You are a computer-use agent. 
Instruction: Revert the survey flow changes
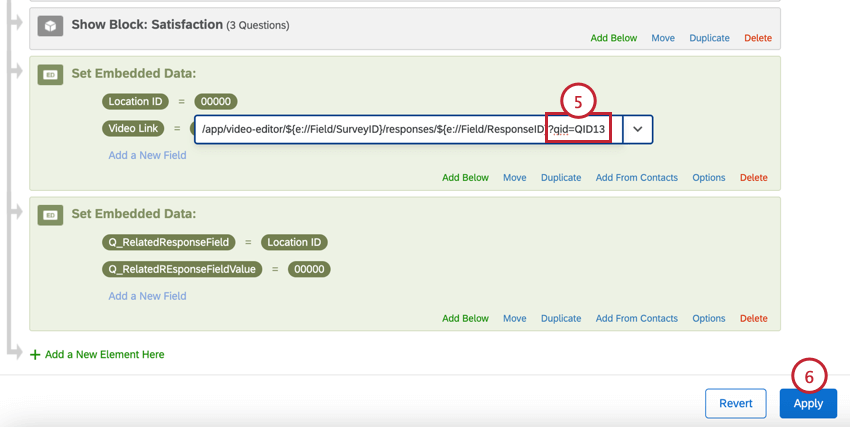coord(736,404)
